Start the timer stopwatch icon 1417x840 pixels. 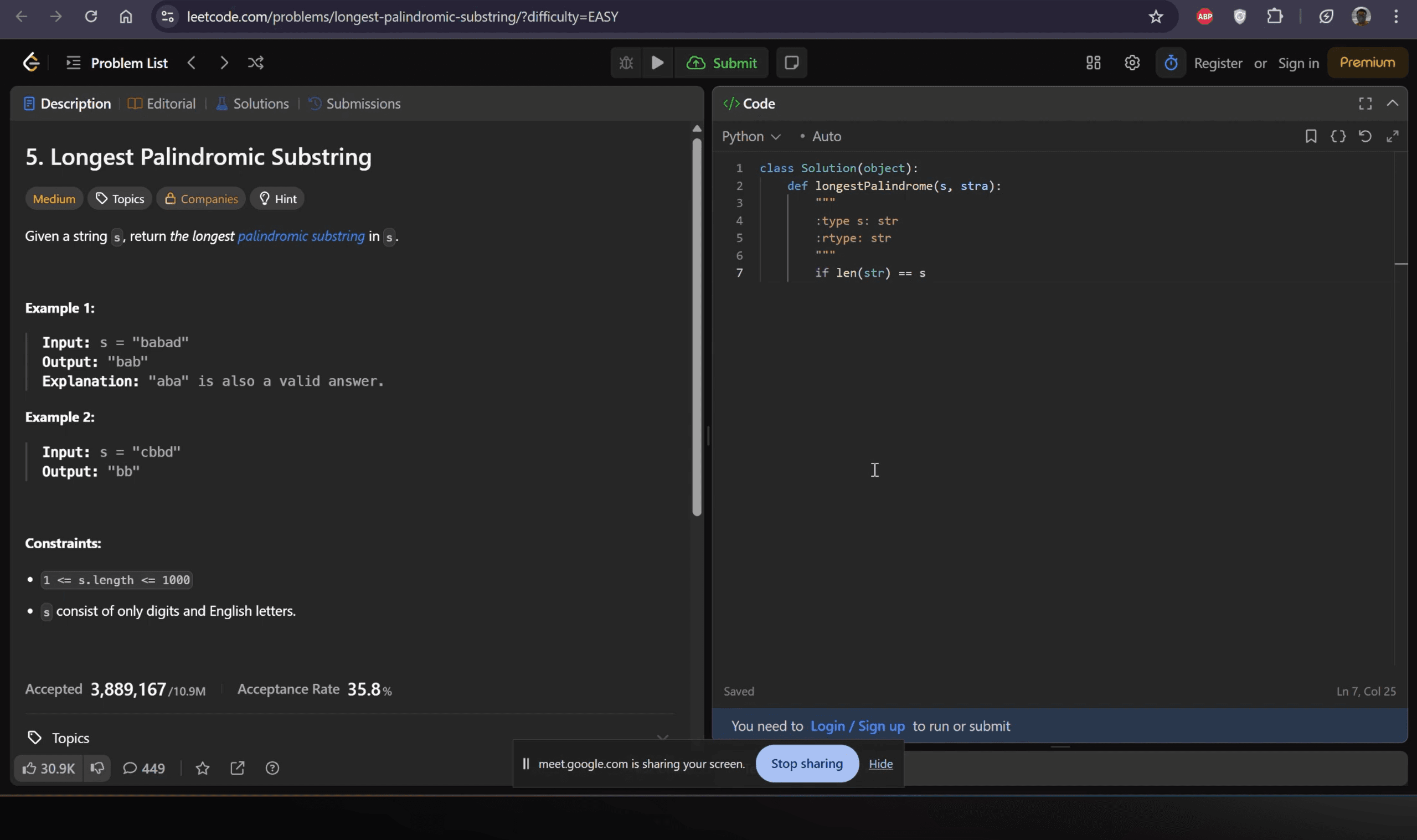point(1171,62)
